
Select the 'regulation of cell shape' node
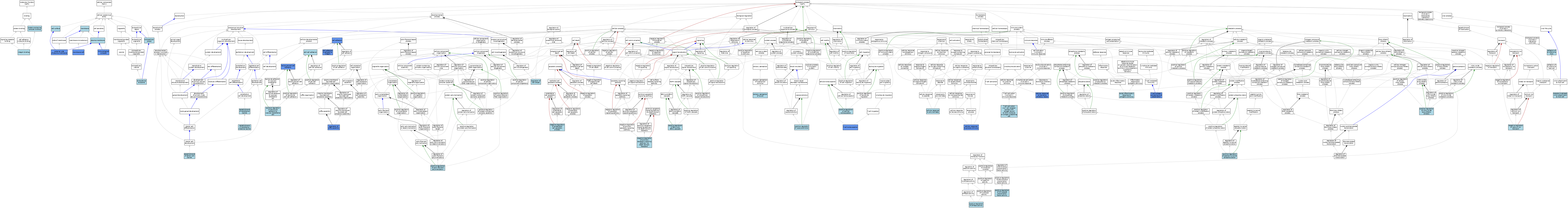click(536, 82)
